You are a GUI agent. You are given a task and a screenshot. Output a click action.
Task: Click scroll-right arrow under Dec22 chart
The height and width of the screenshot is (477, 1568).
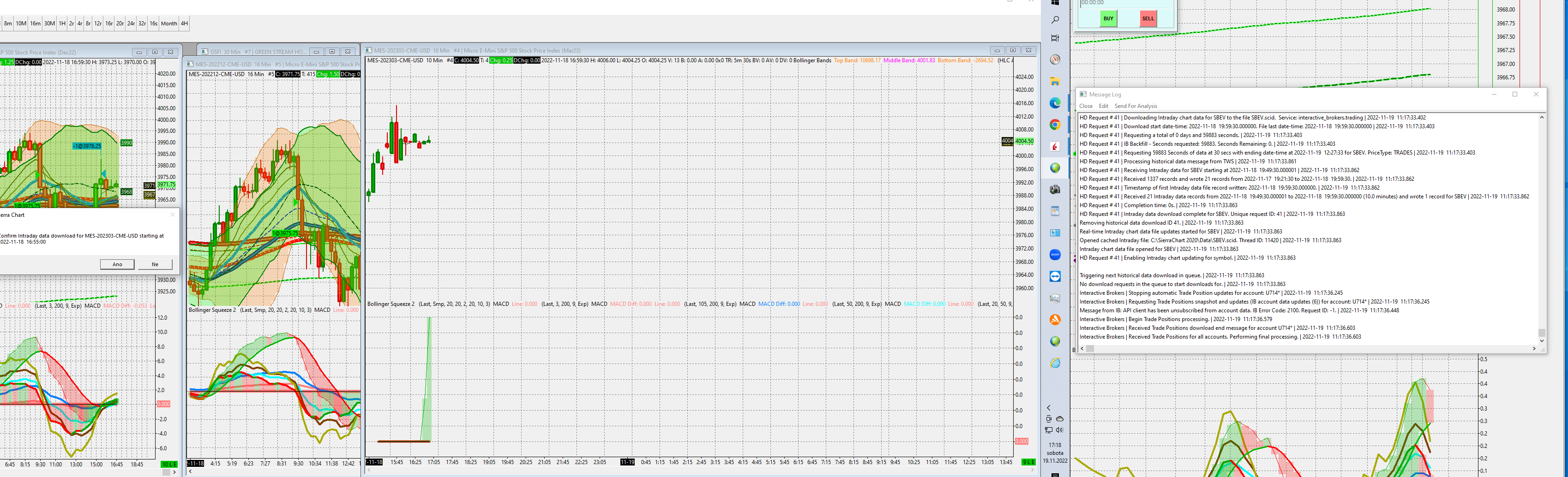coord(174,472)
